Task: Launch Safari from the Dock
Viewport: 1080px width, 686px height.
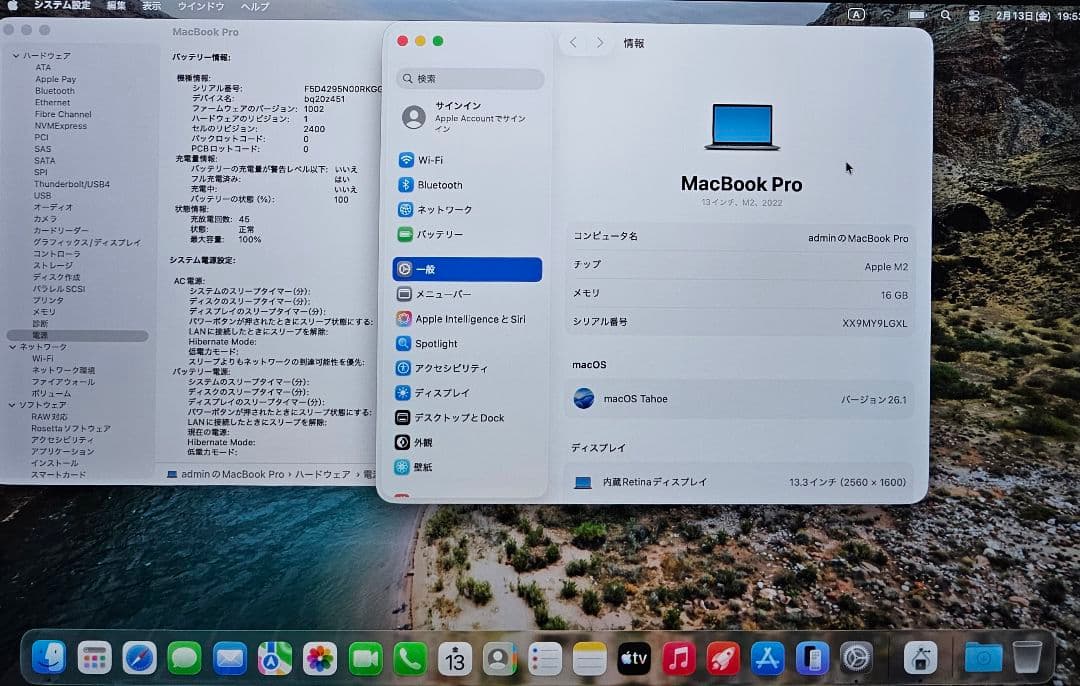Action: (139, 658)
